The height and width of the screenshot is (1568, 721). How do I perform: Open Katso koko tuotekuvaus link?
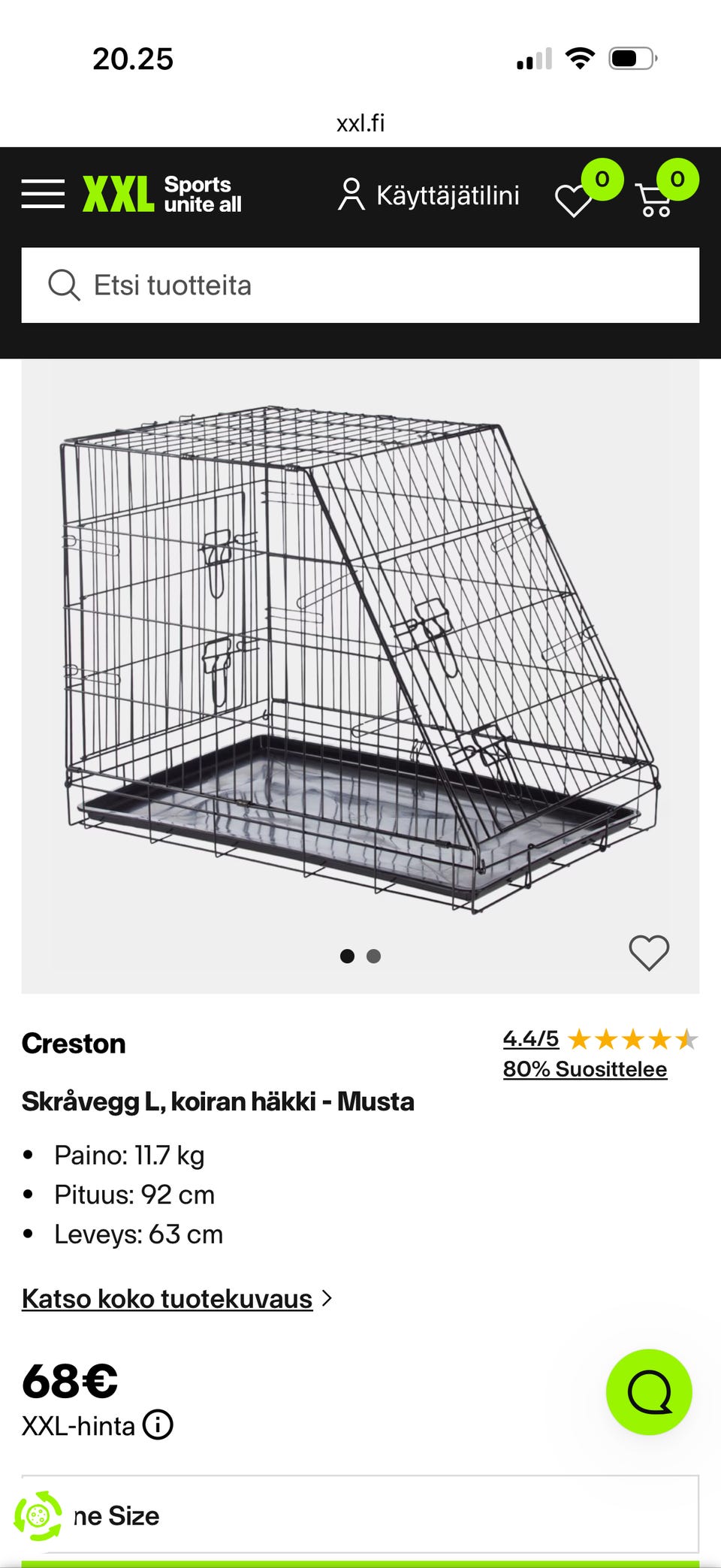coord(167,1299)
